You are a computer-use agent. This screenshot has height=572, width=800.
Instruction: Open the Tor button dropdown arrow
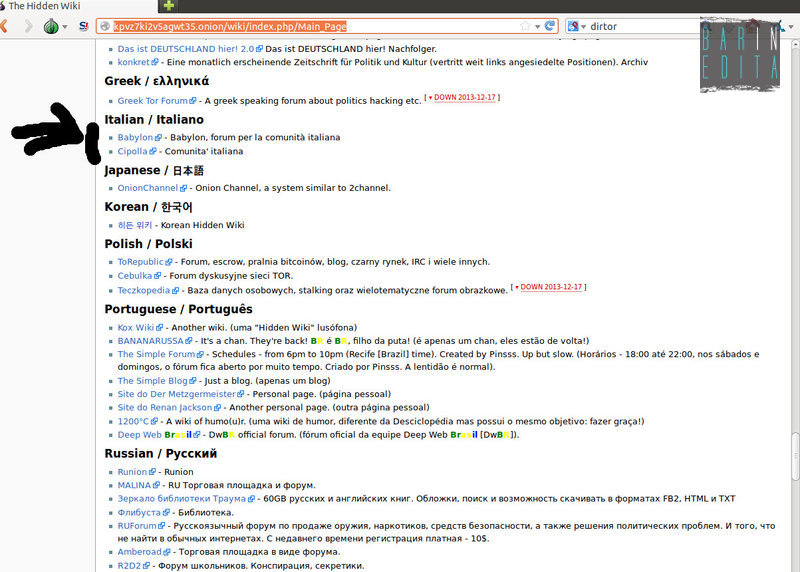[x=65, y=27]
